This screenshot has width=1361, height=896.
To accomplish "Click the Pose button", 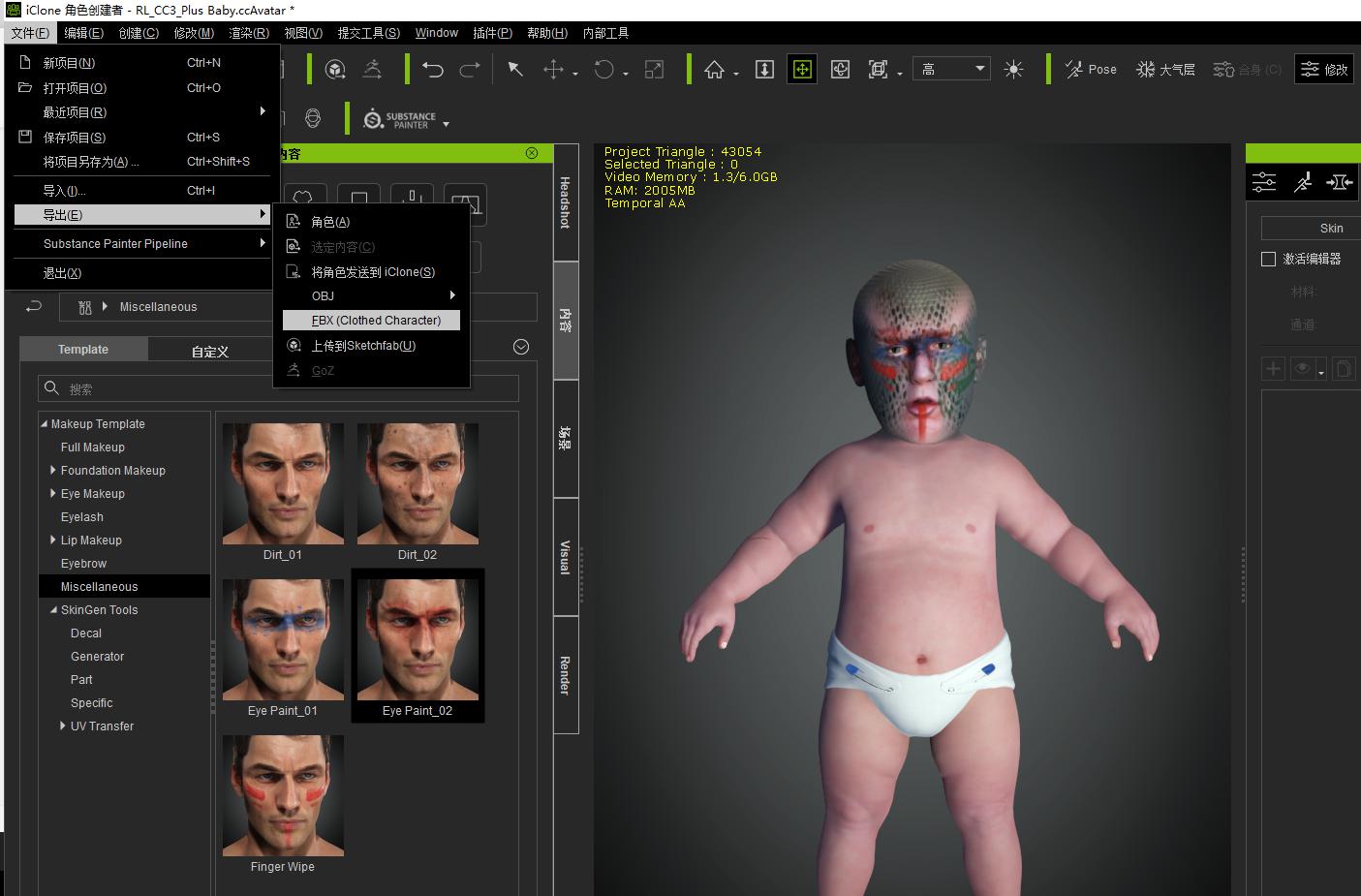I will [x=1091, y=70].
